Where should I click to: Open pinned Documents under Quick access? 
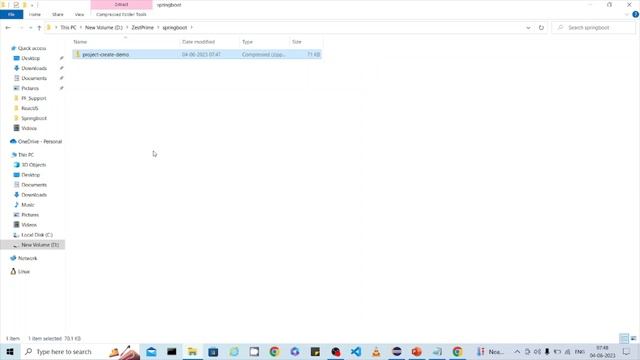34,78
